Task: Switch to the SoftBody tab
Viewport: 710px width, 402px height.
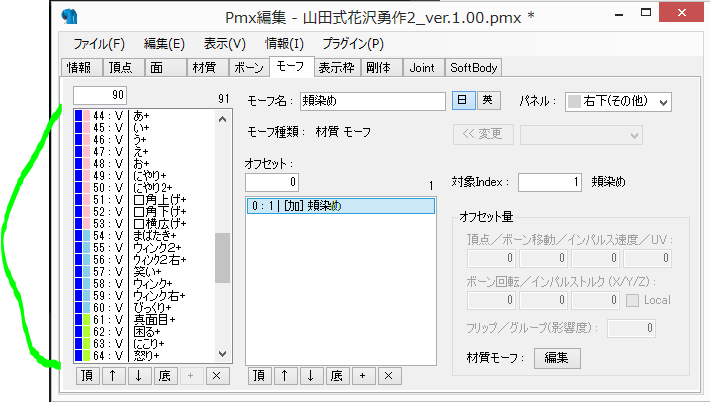Action: tap(473, 67)
